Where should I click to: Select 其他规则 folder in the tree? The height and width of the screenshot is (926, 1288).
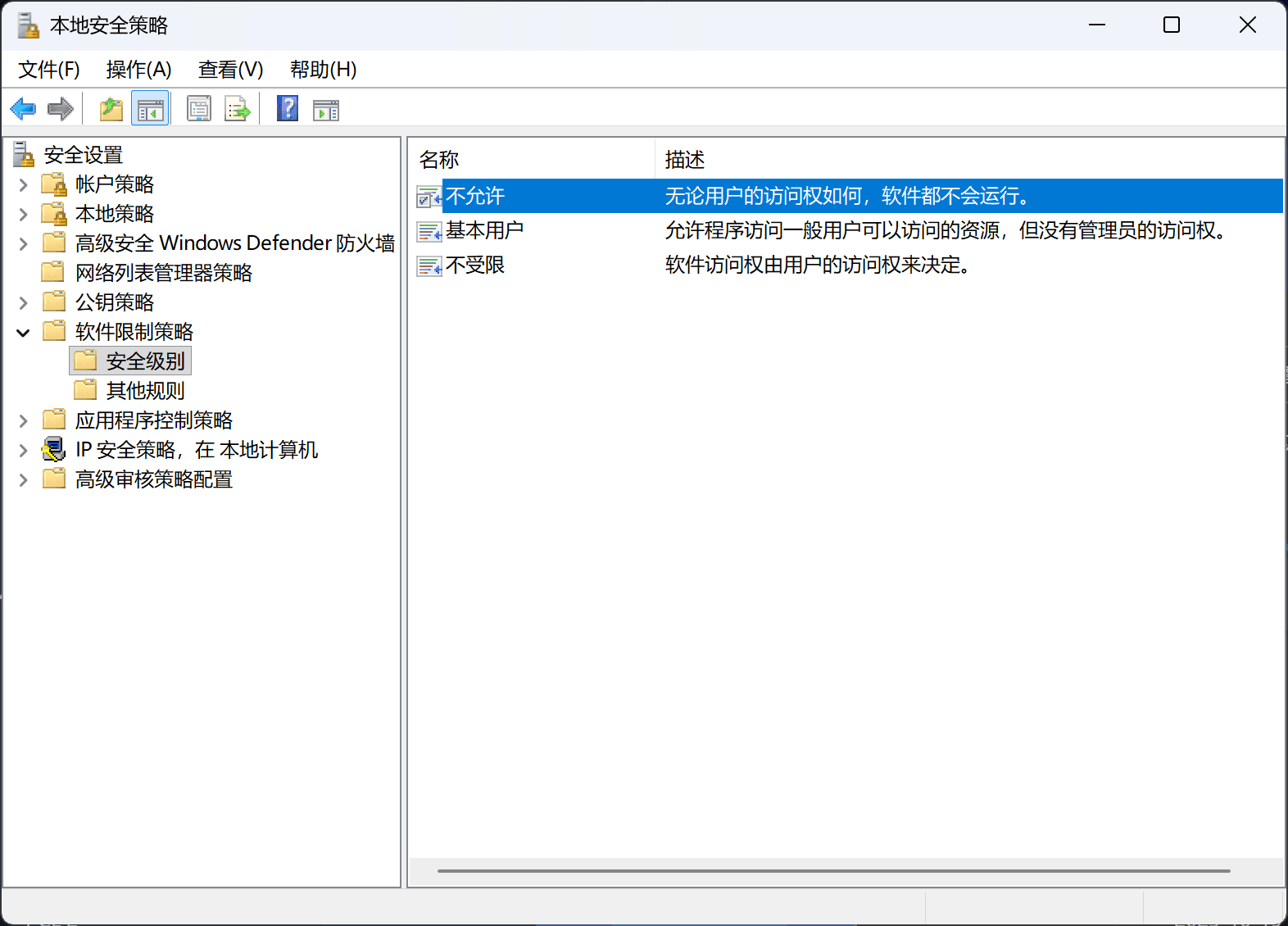click(x=145, y=391)
